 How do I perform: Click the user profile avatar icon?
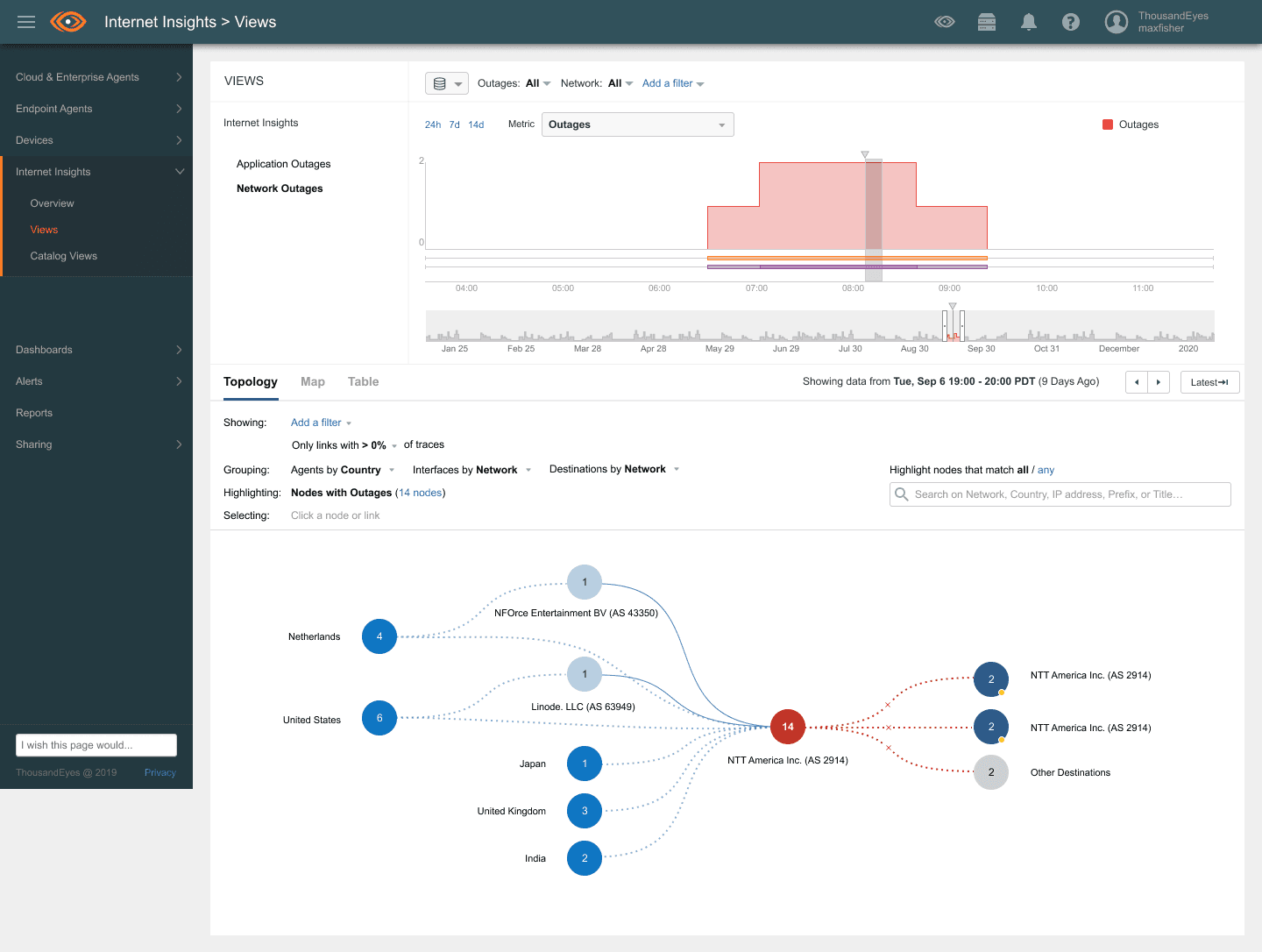pyautogui.click(x=1117, y=22)
